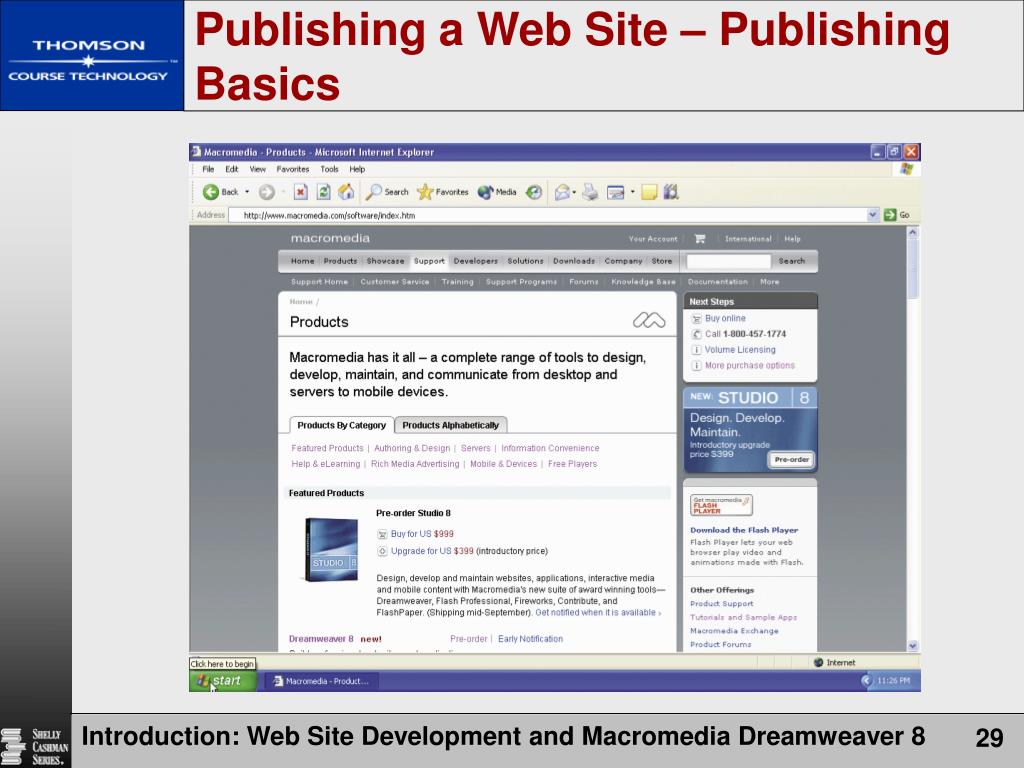Click the Studio 8 product box image
The width and height of the screenshot is (1024, 768).
click(331, 549)
